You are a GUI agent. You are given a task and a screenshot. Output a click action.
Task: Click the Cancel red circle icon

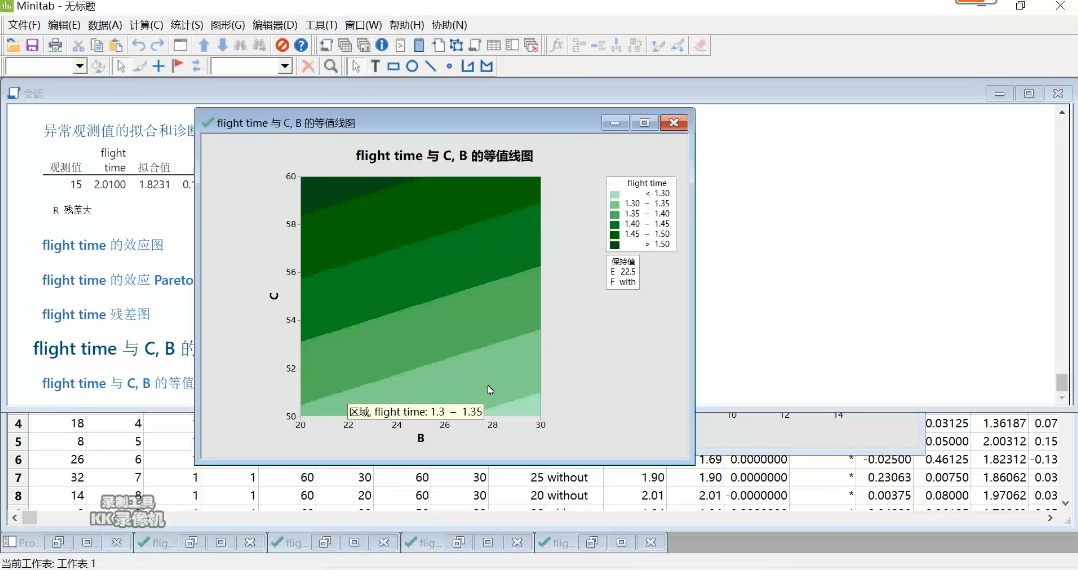point(282,45)
